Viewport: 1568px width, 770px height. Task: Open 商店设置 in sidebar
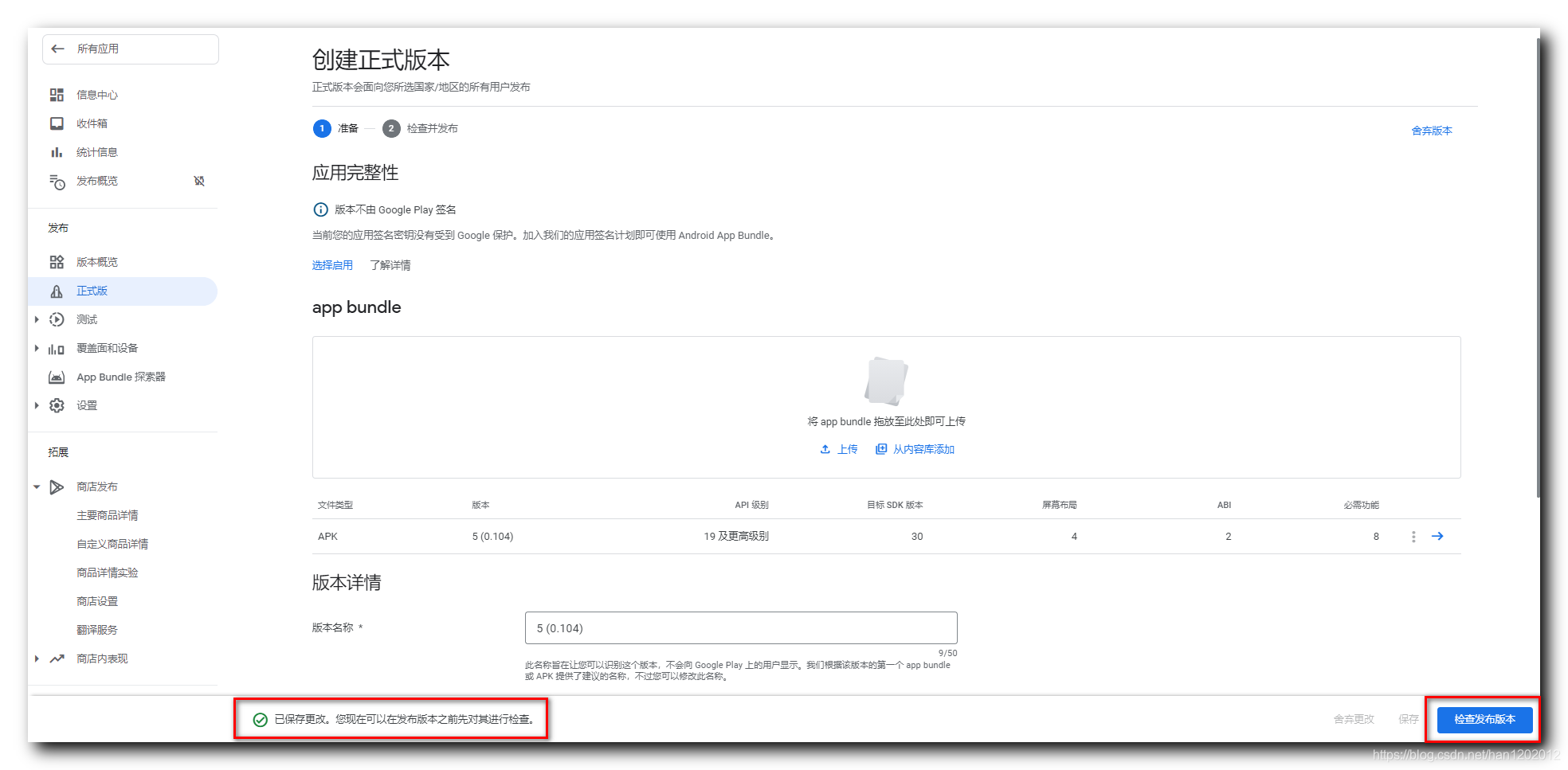97,601
